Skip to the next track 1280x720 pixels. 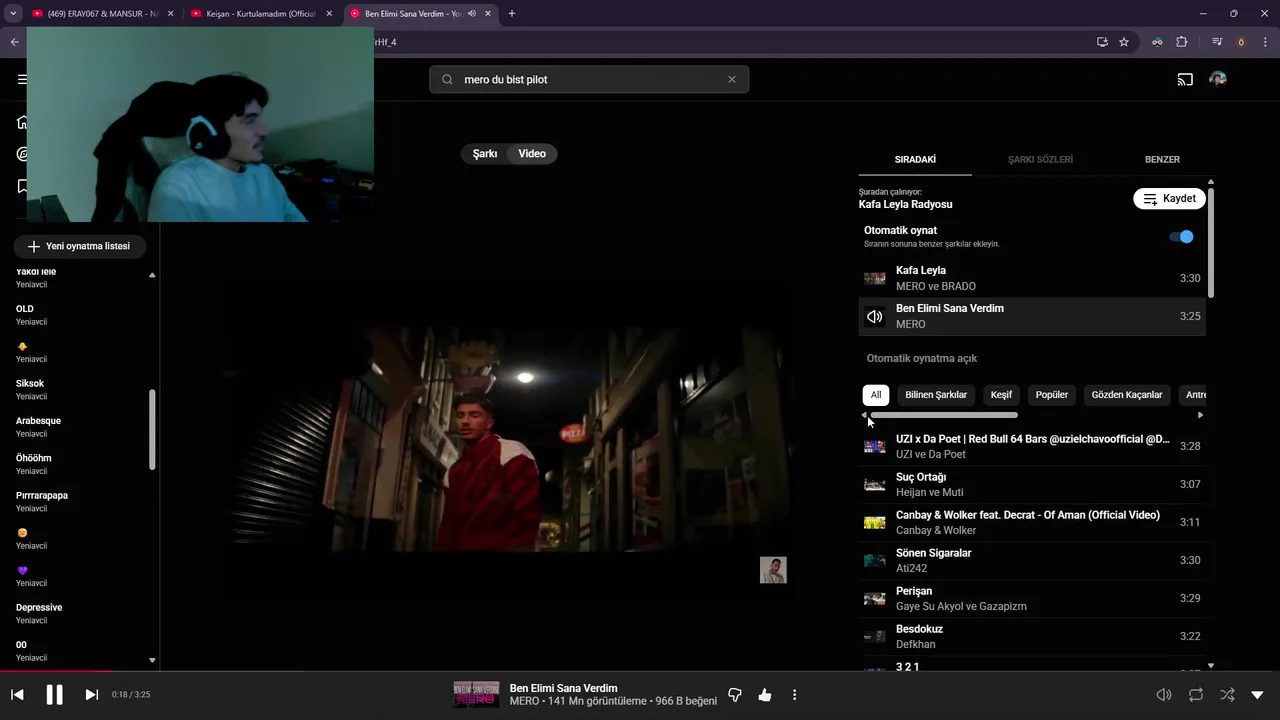[92, 694]
